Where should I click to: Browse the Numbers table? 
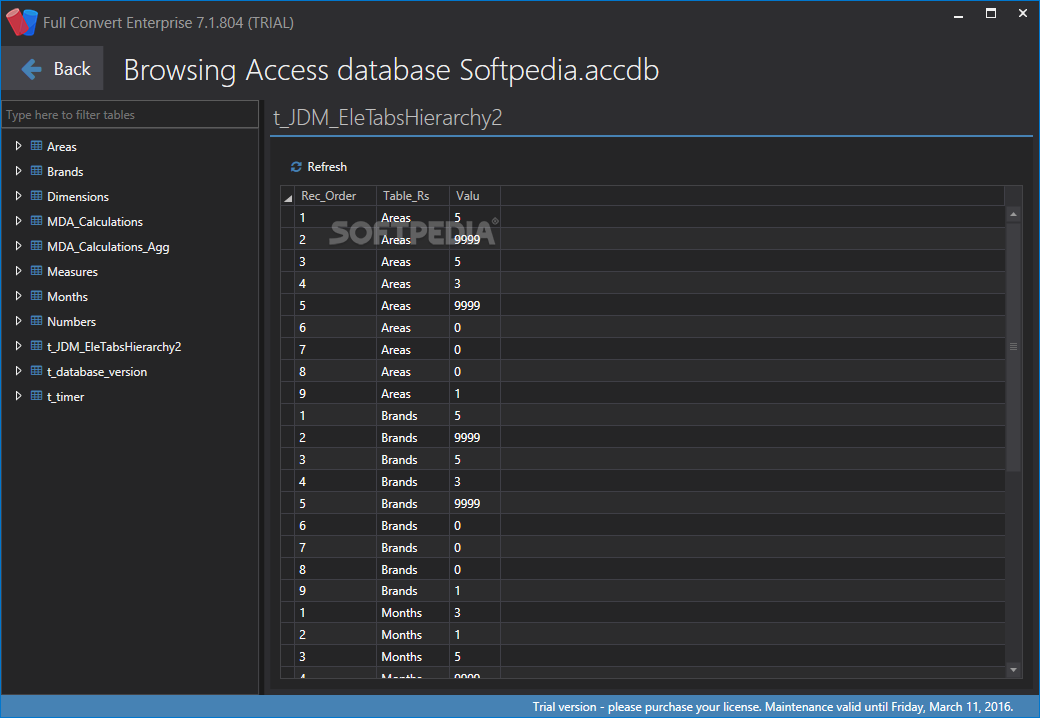click(x=72, y=322)
